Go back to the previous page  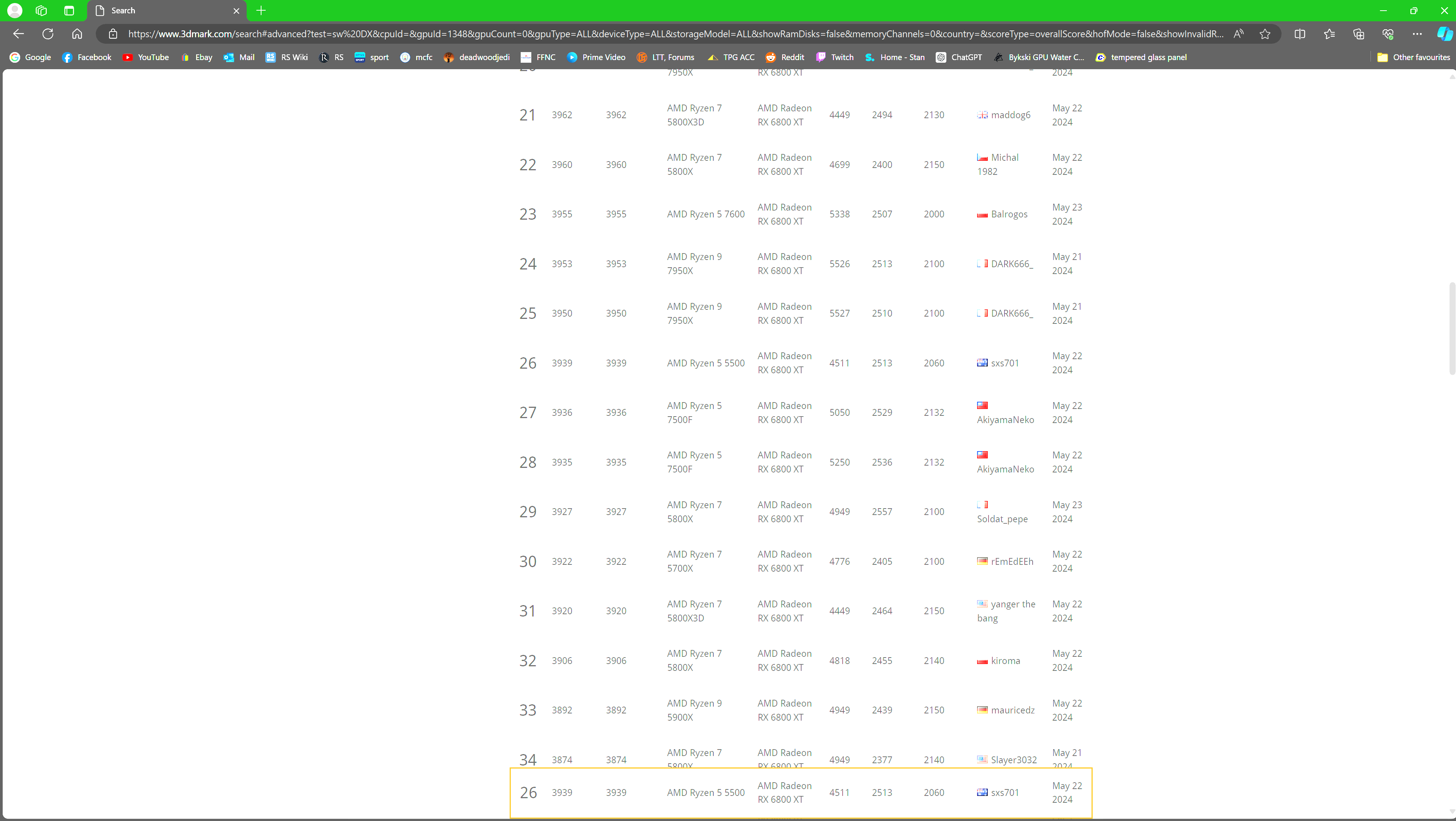coord(19,34)
